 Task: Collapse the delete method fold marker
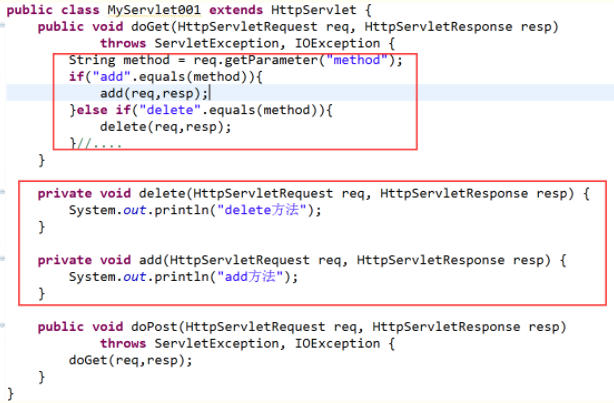pyautogui.click(x=2, y=192)
